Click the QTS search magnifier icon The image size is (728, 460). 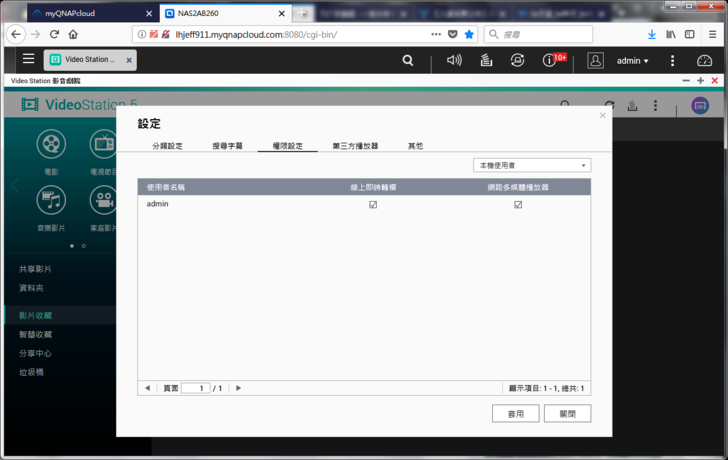coord(408,61)
